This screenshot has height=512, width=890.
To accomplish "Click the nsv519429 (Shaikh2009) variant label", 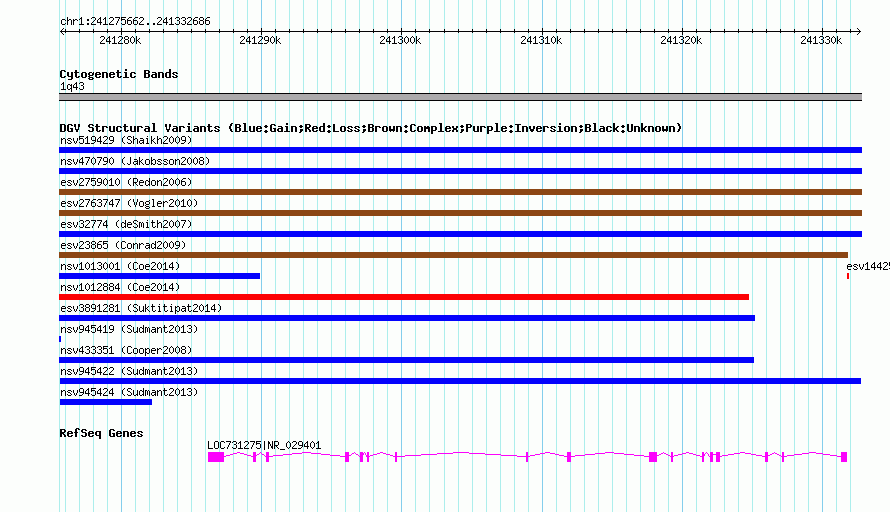I will (x=126, y=140).
